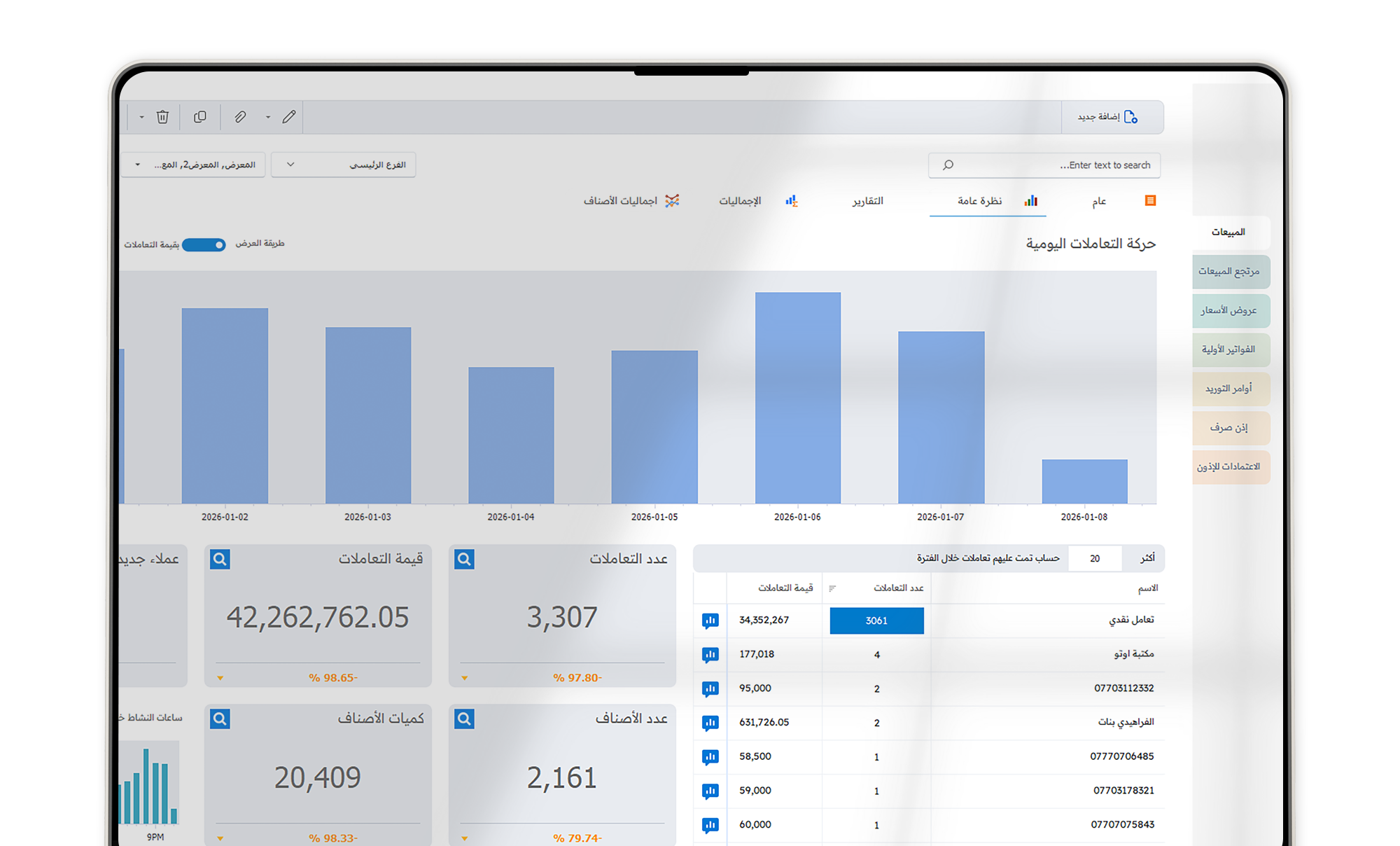Screen dimensions: 1400x846
Task: Click chart icon in مكتبة اوتو row
Action: pyautogui.click(x=710, y=655)
